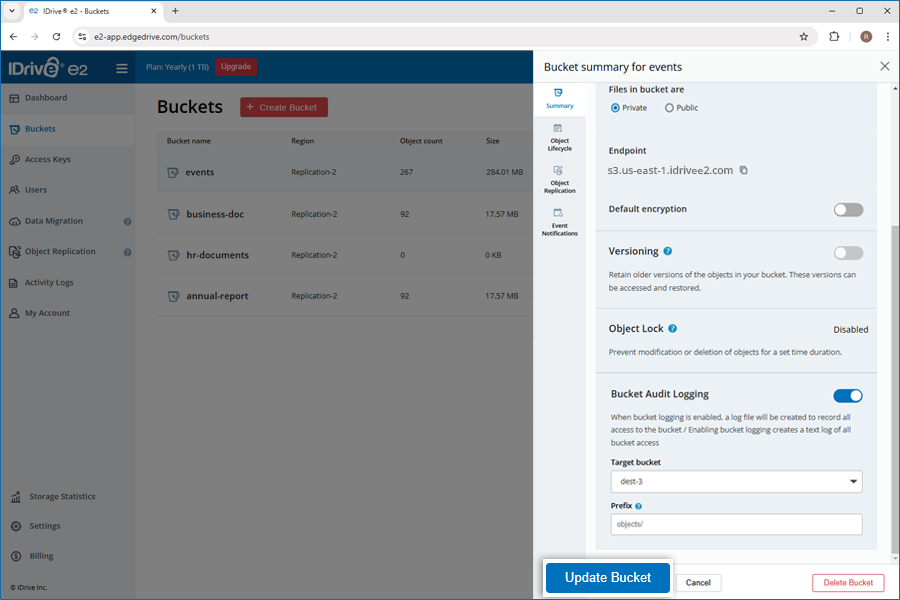Click the Delete Bucket button
The image size is (900, 600).
pyautogui.click(x=848, y=582)
